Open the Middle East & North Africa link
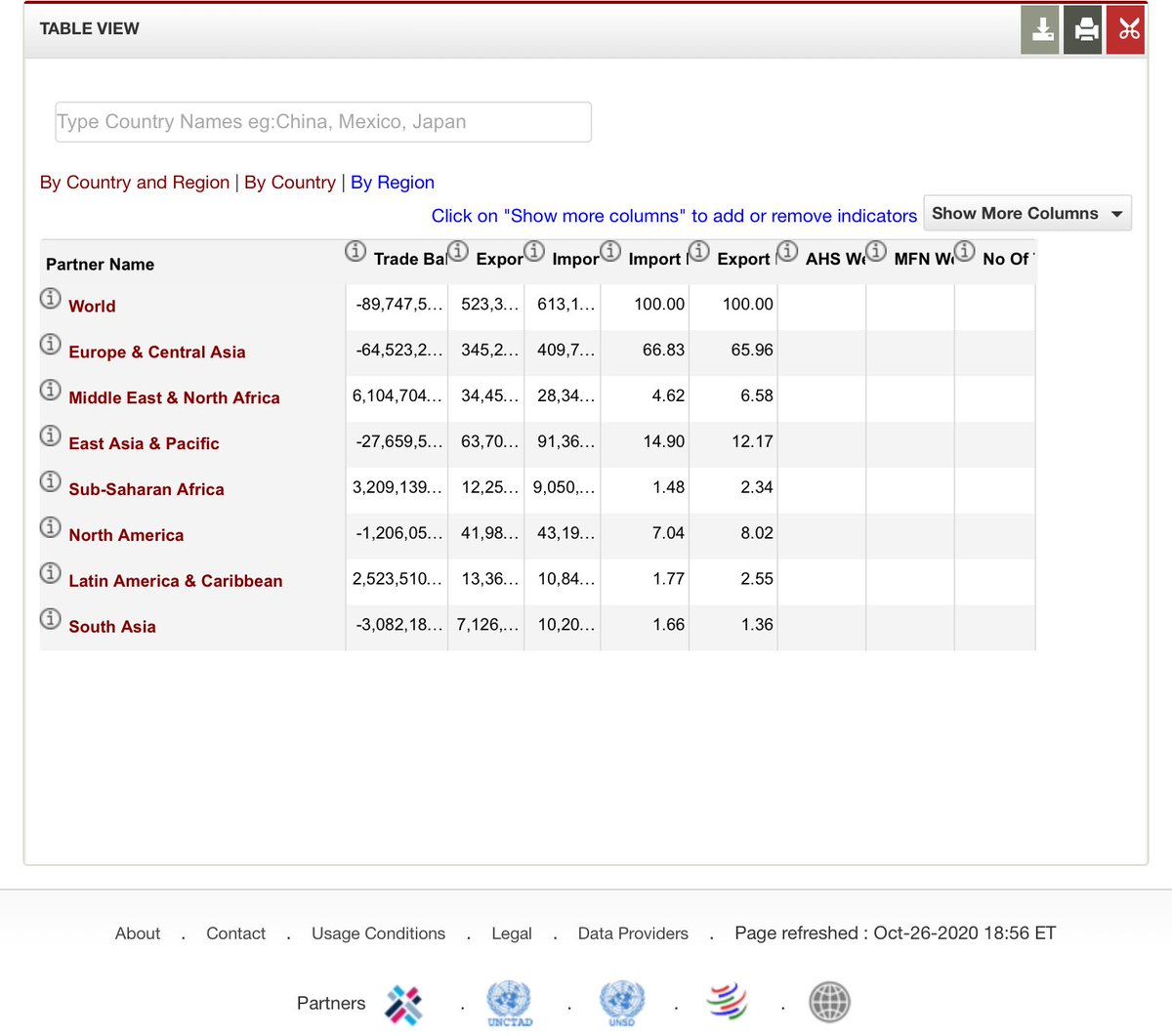The height and width of the screenshot is (1036, 1172). [174, 398]
